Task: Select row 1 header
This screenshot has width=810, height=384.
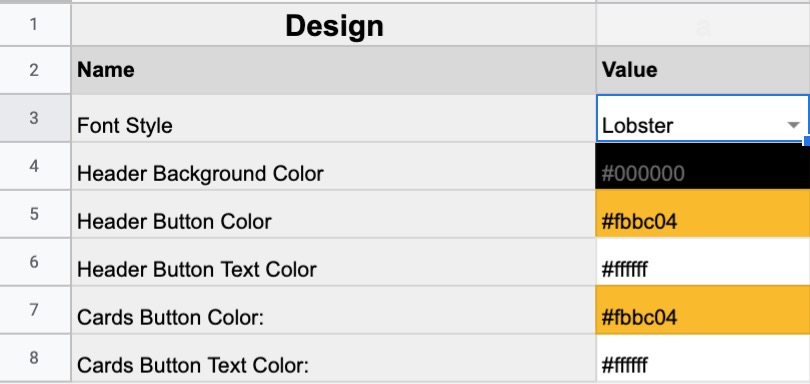Action: coord(35,24)
